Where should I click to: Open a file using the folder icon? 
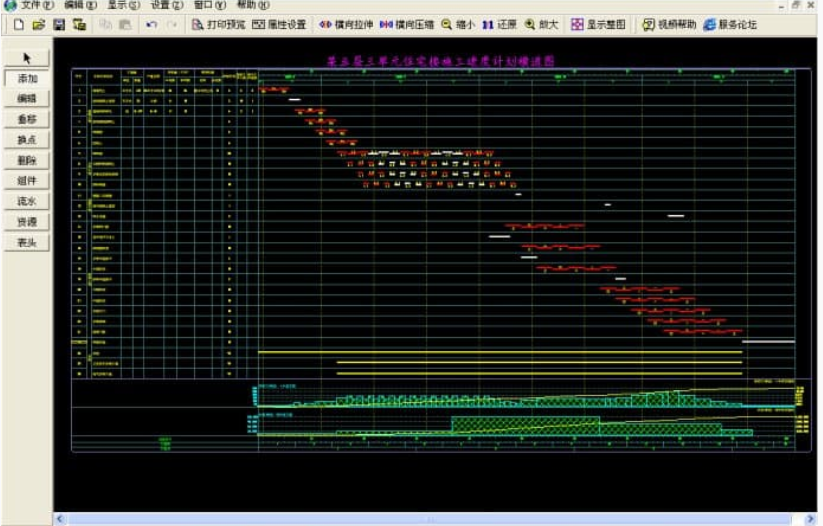39,24
